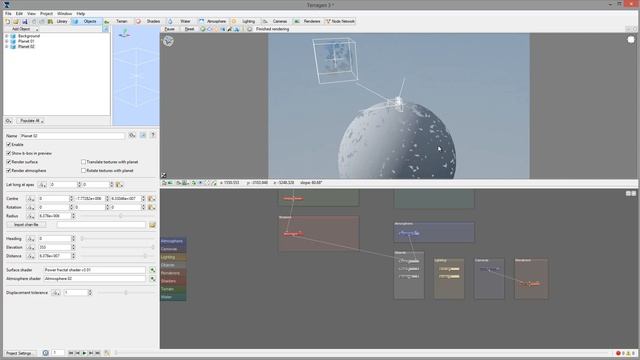Click the animation icon beside Distance label
Image resolution: width=640 pixels, height=360 pixels.
pyautogui.click(x=31, y=256)
